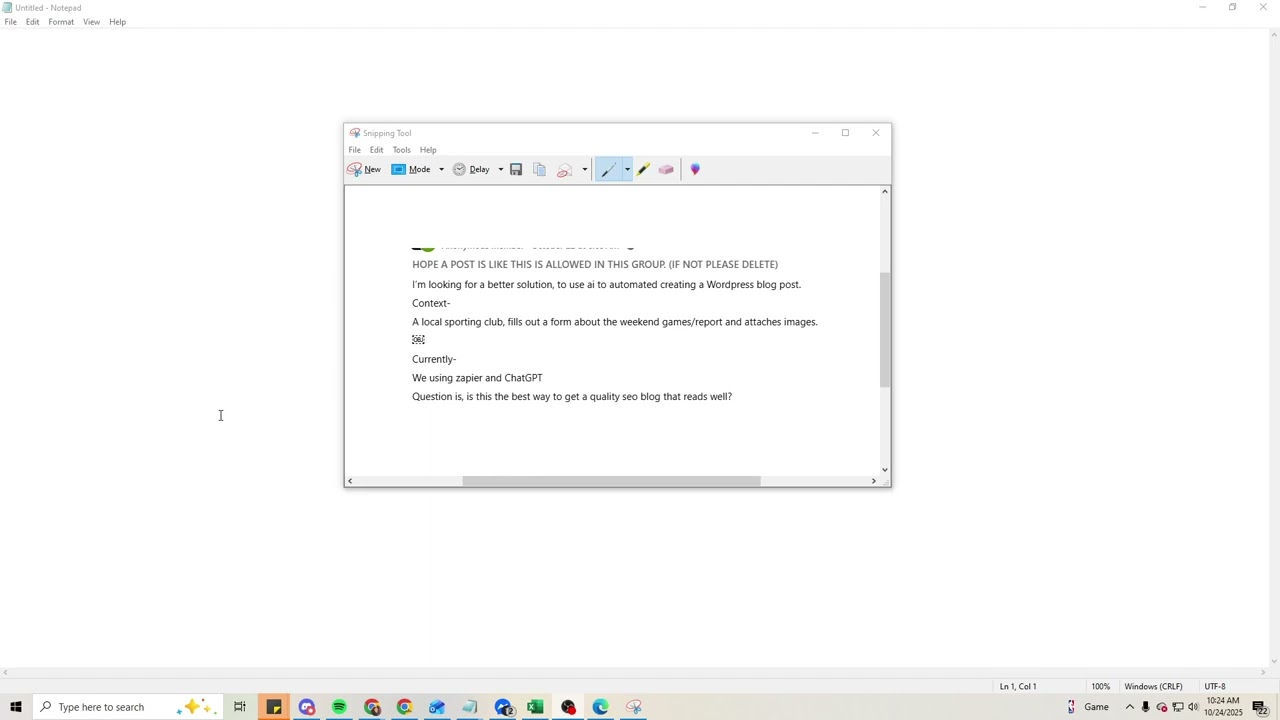Click the Windows Start button
The width and height of the screenshot is (1280, 720).
[16, 707]
